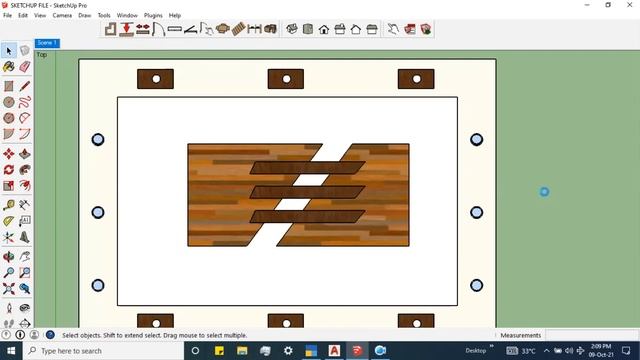Open the Camera menu
This screenshot has height=360, width=640.
click(x=62, y=15)
